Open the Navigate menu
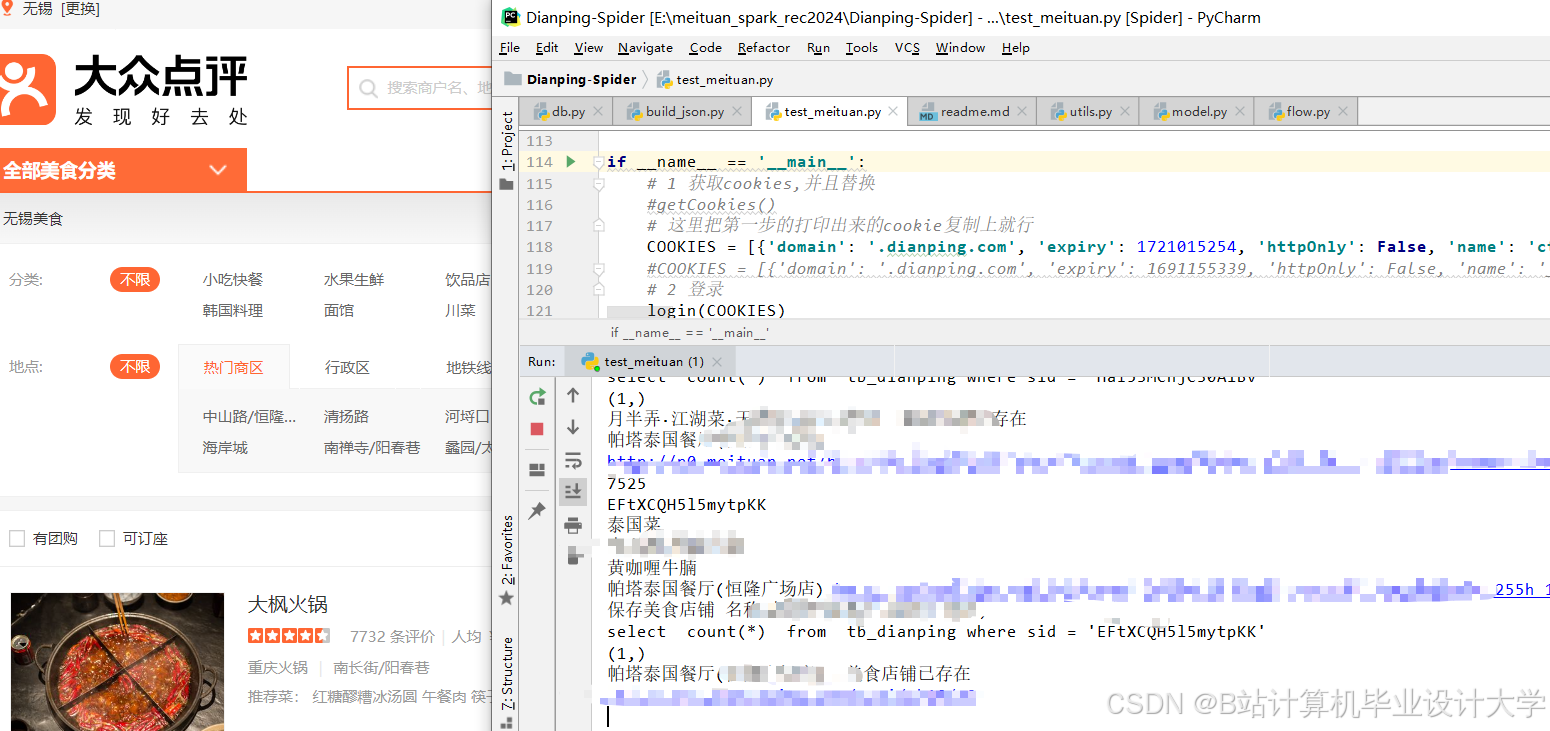 pos(645,48)
